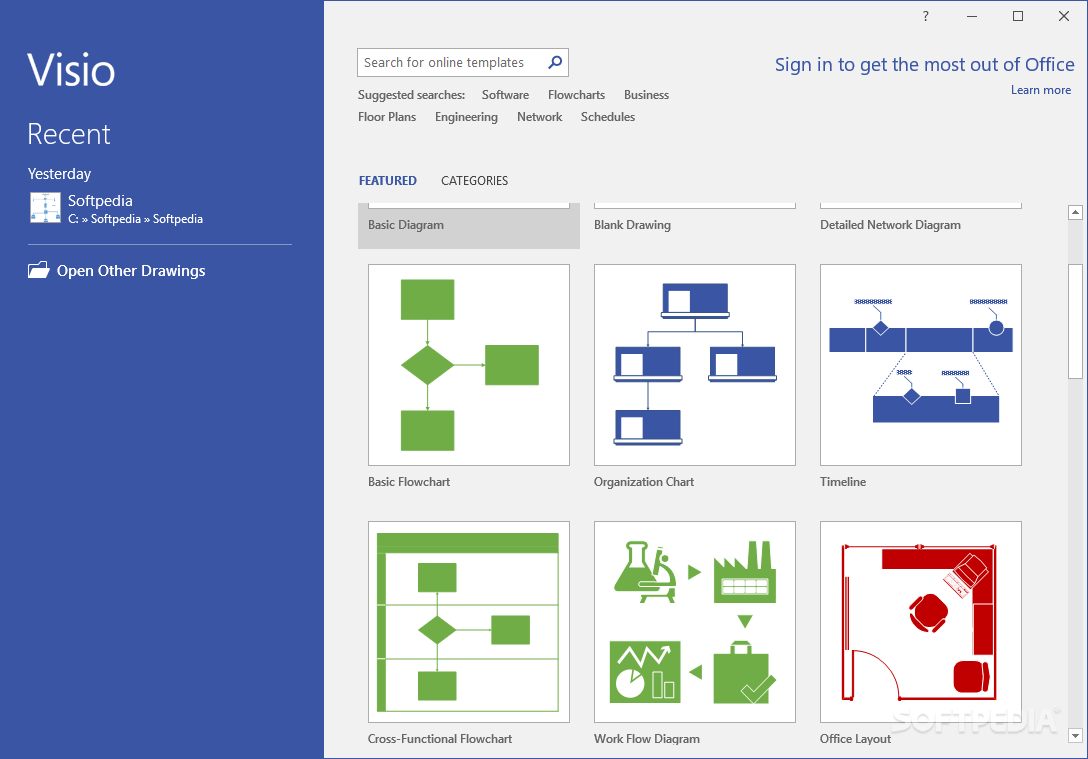Click the online templates search box
Screen dimensions: 1088x759
[x=450, y=62]
